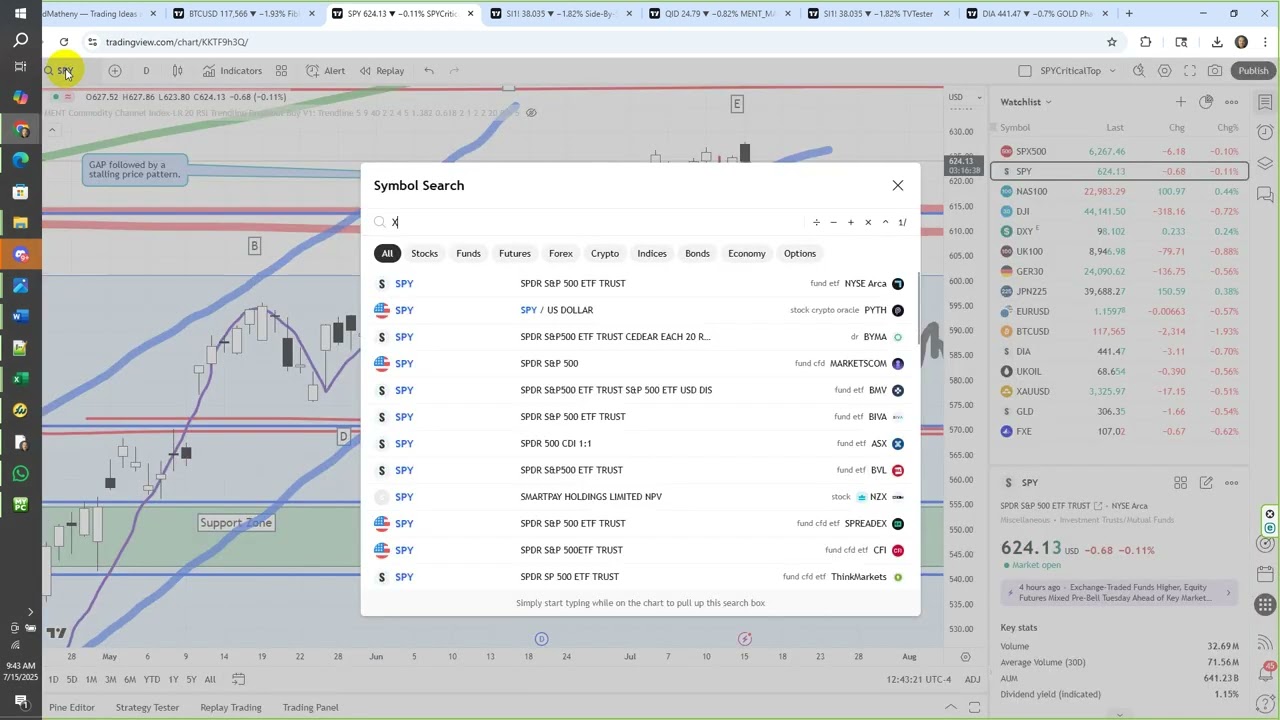Publish the chart idea

click(1253, 71)
